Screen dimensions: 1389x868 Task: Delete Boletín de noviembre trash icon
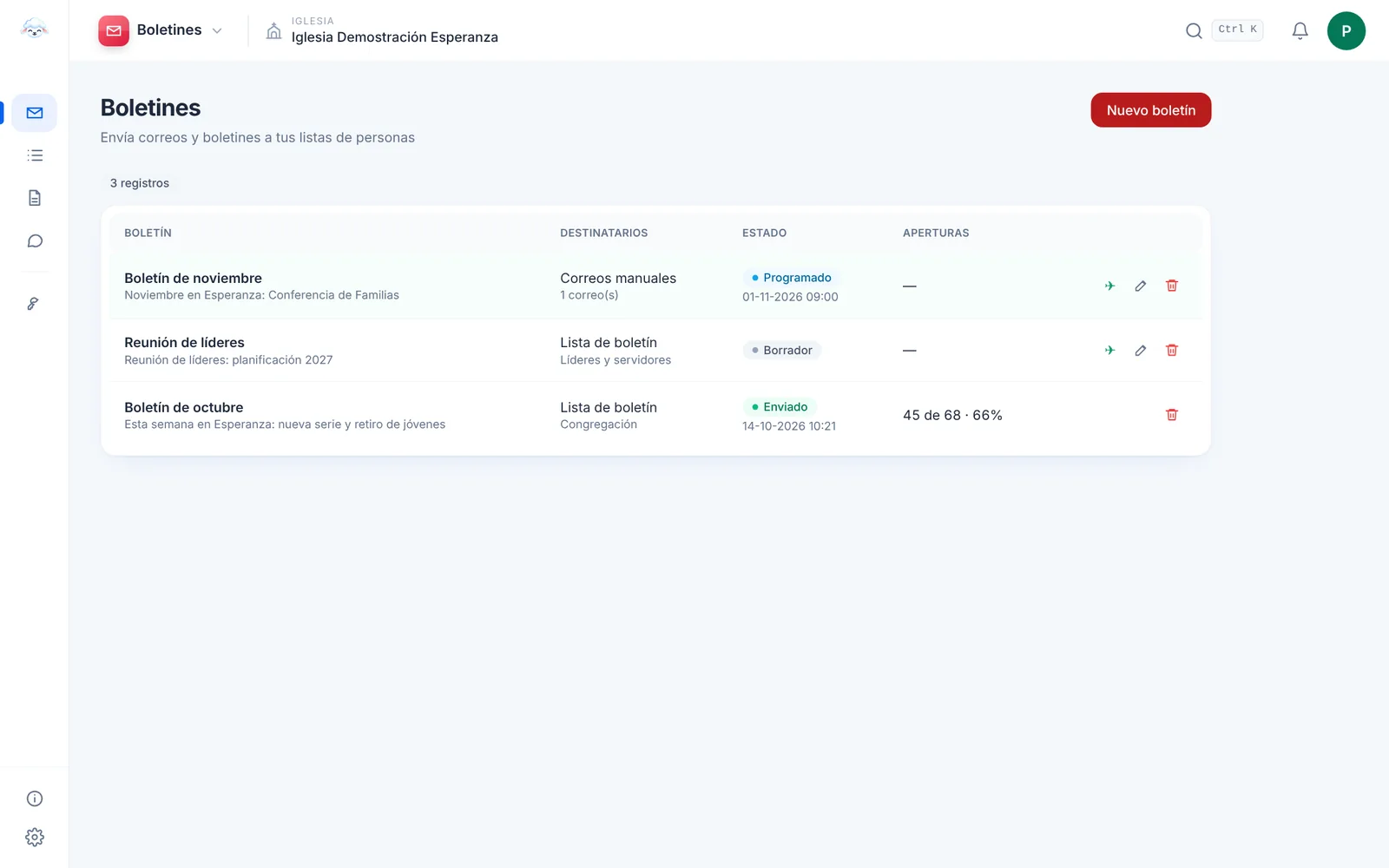[1172, 286]
